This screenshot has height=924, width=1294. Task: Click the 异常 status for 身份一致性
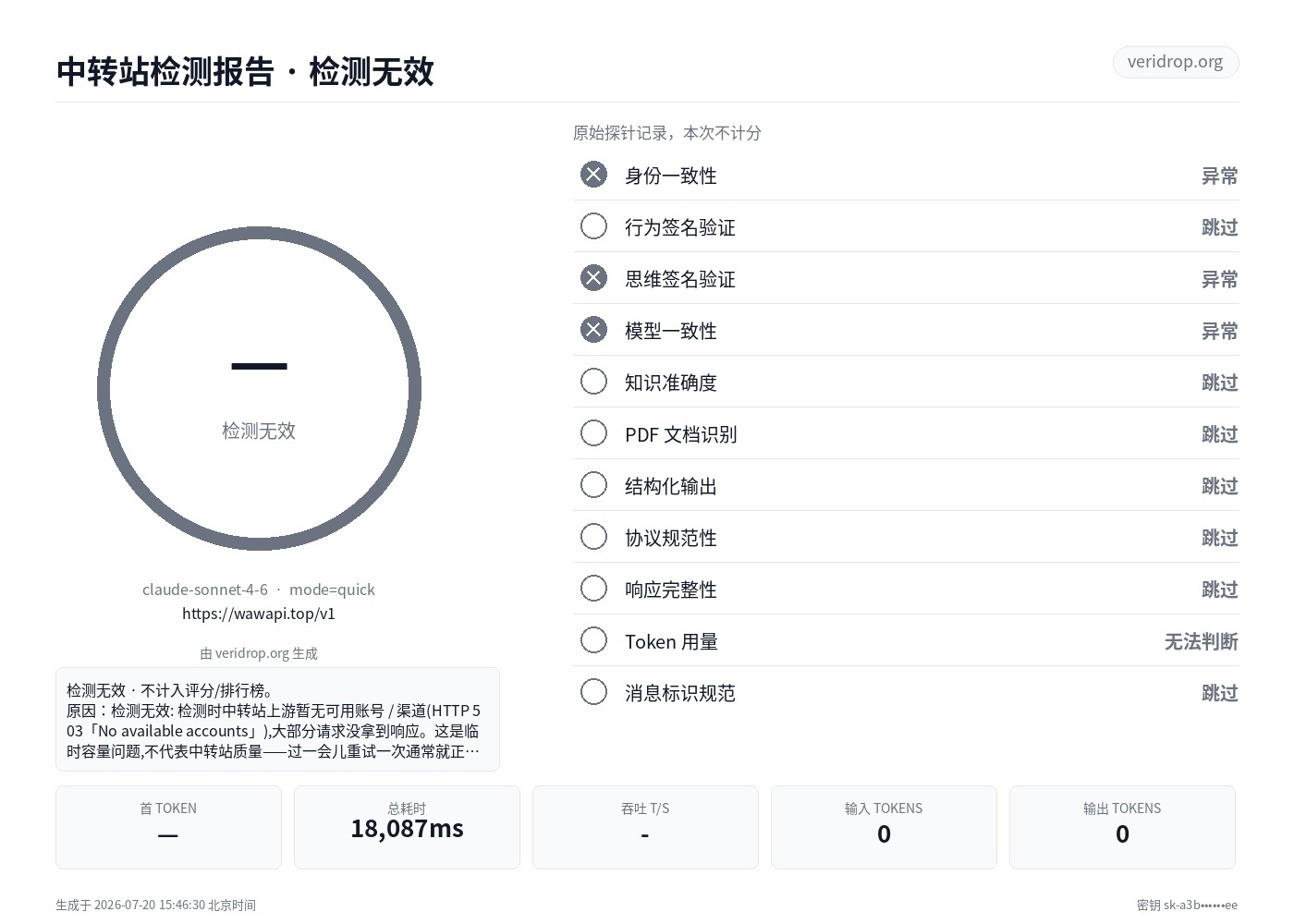coord(1219,176)
